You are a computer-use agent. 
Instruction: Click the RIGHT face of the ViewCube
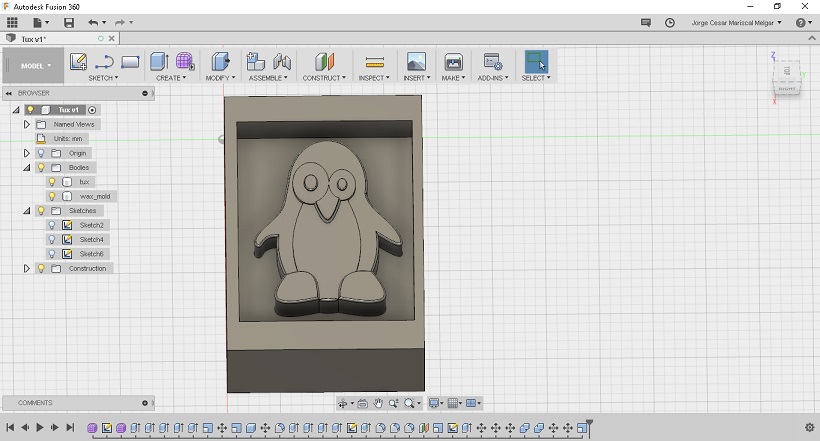pyautogui.click(x=787, y=89)
